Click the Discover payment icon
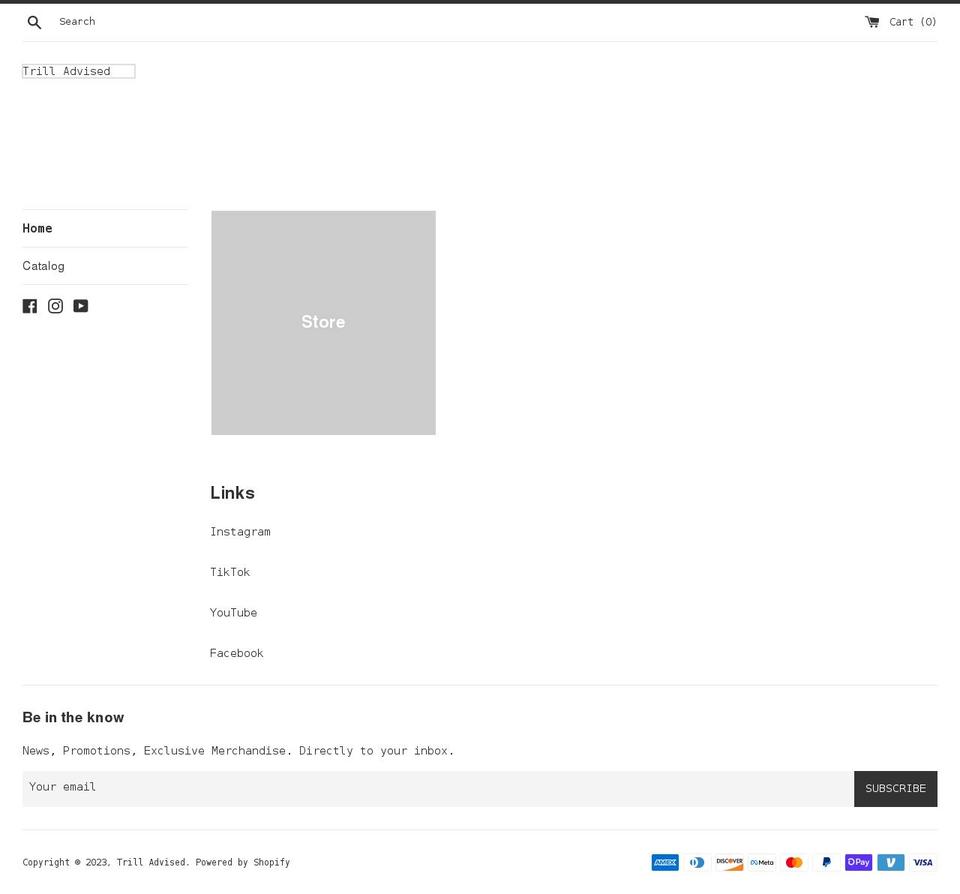 click(x=730, y=862)
